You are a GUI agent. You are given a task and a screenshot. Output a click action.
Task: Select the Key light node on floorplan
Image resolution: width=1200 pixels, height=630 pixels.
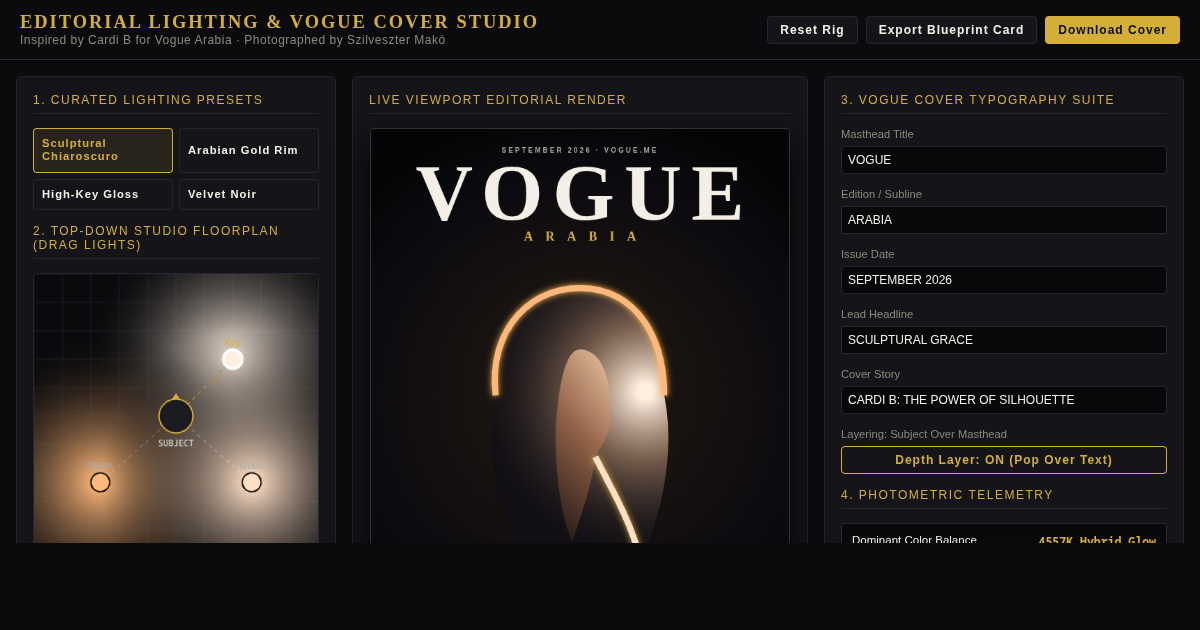pos(233,359)
